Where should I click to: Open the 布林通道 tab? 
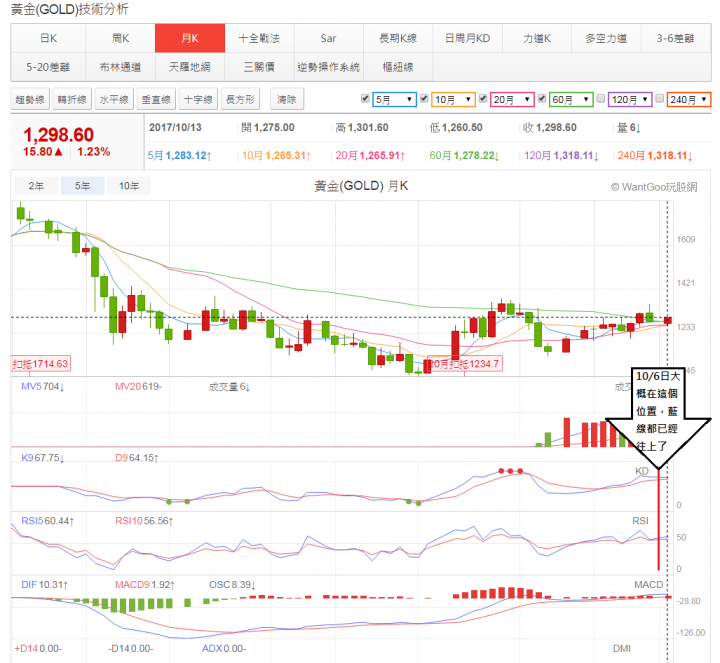[120, 67]
